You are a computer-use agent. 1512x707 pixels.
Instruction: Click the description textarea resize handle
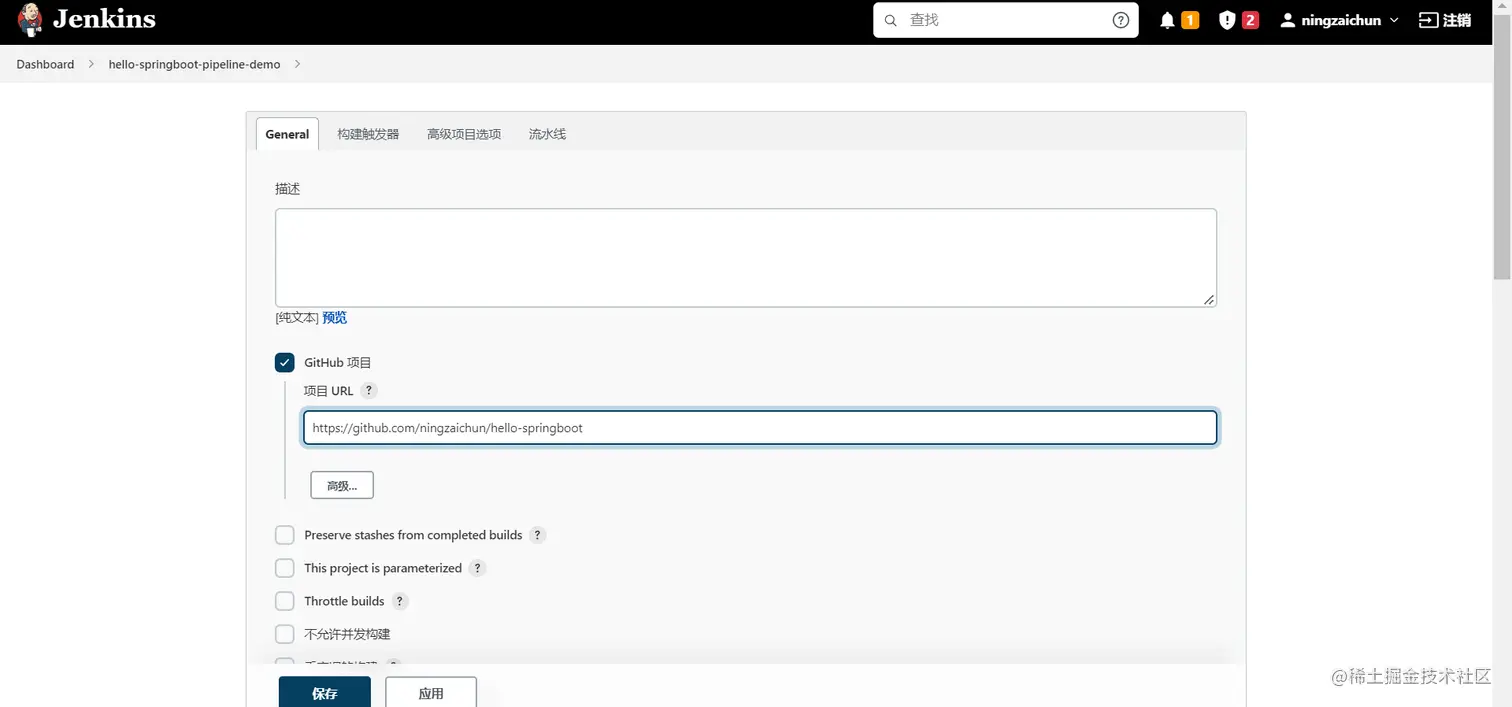pos(1209,299)
